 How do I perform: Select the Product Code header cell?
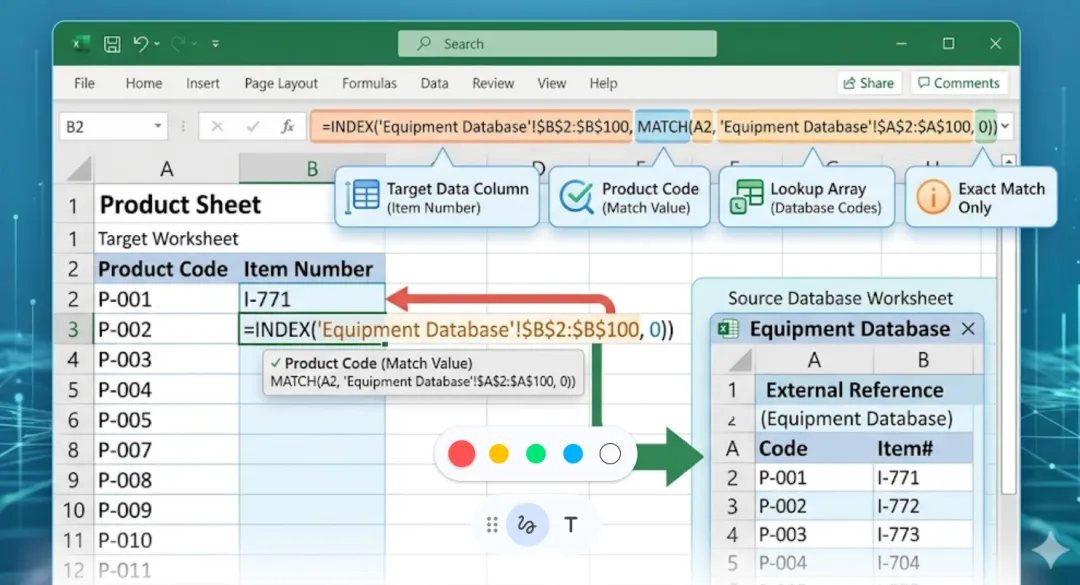167,269
